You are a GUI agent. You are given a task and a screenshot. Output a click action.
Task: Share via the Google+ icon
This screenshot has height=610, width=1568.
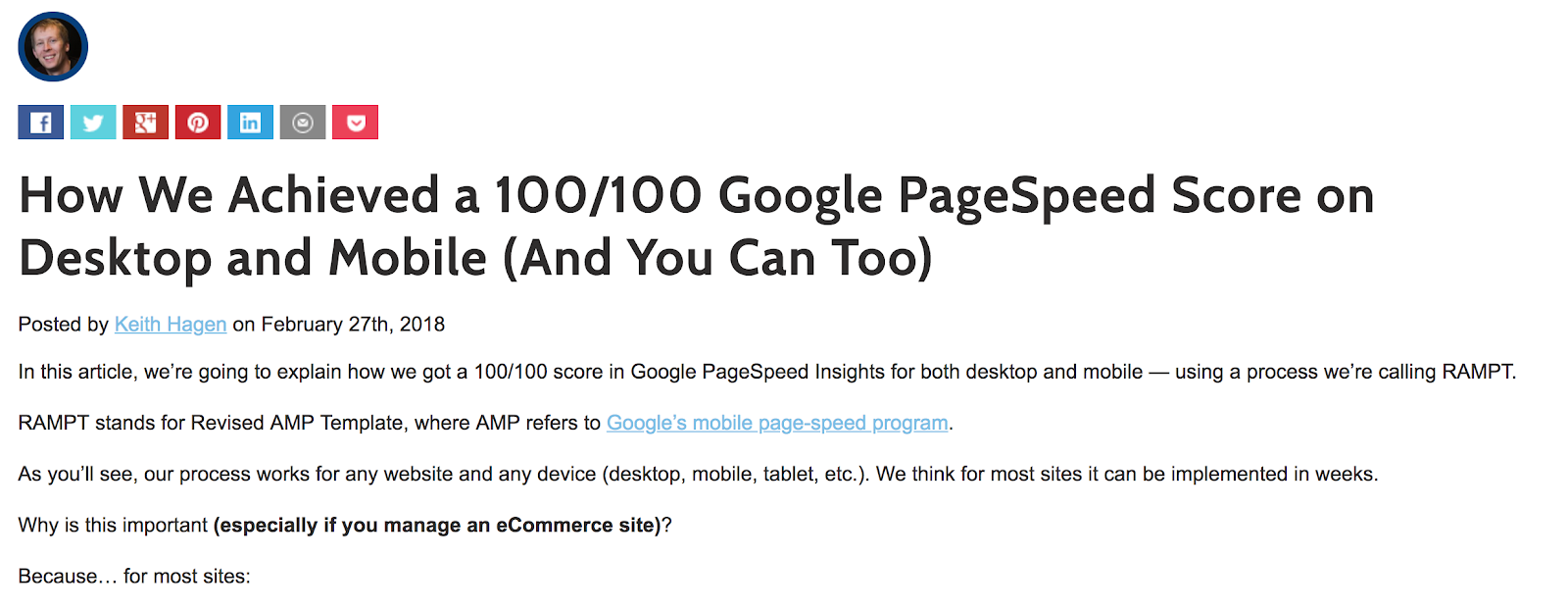coord(145,123)
